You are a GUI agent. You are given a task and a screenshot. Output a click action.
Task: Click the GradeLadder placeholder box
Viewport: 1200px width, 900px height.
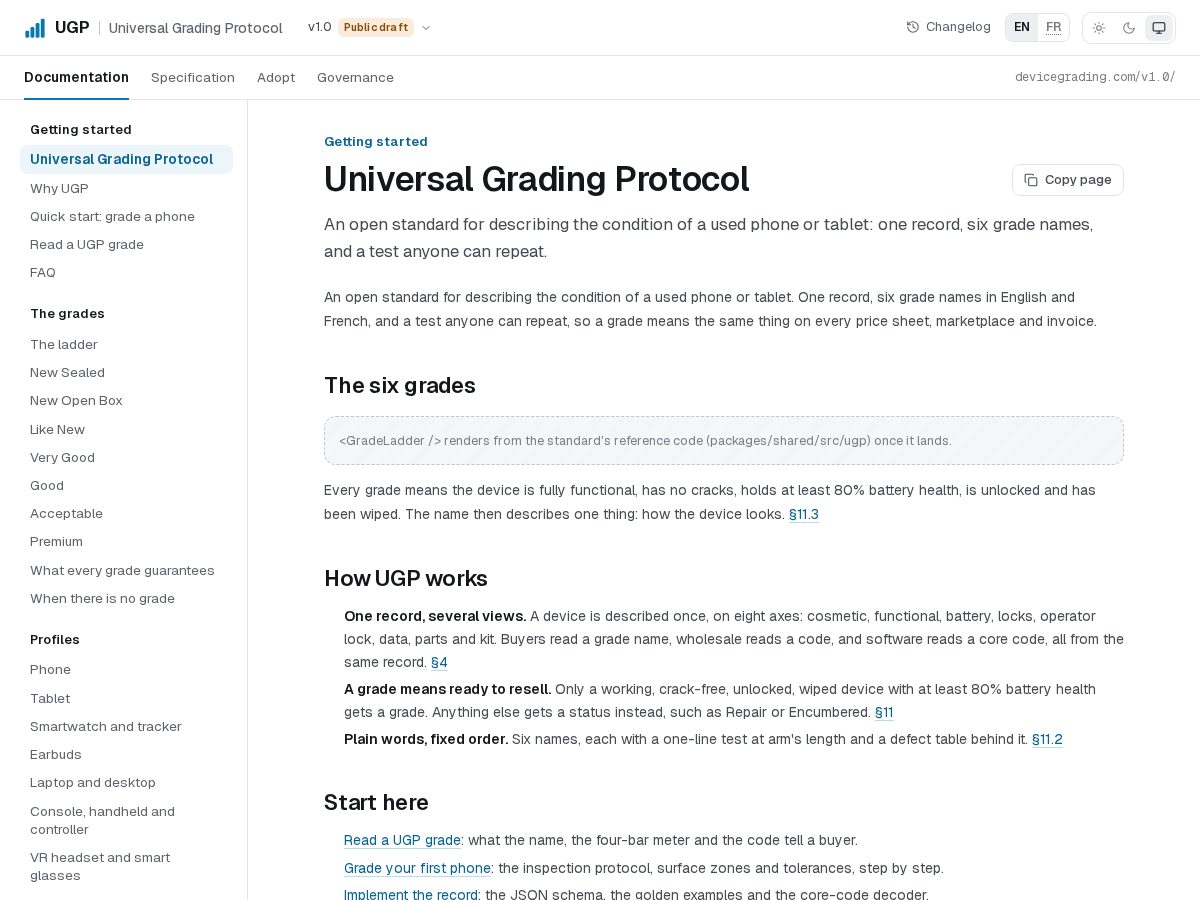point(724,440)
